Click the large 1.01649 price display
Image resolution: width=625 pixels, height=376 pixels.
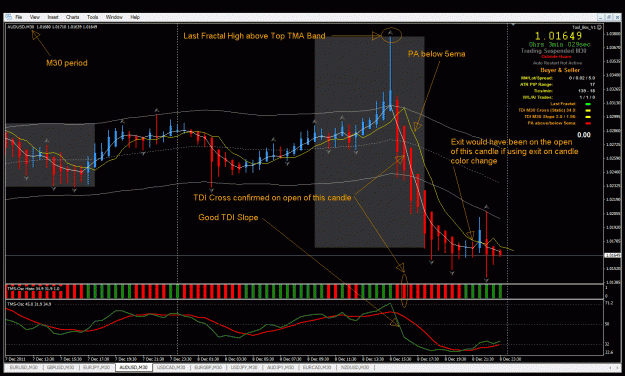[558, 36]
